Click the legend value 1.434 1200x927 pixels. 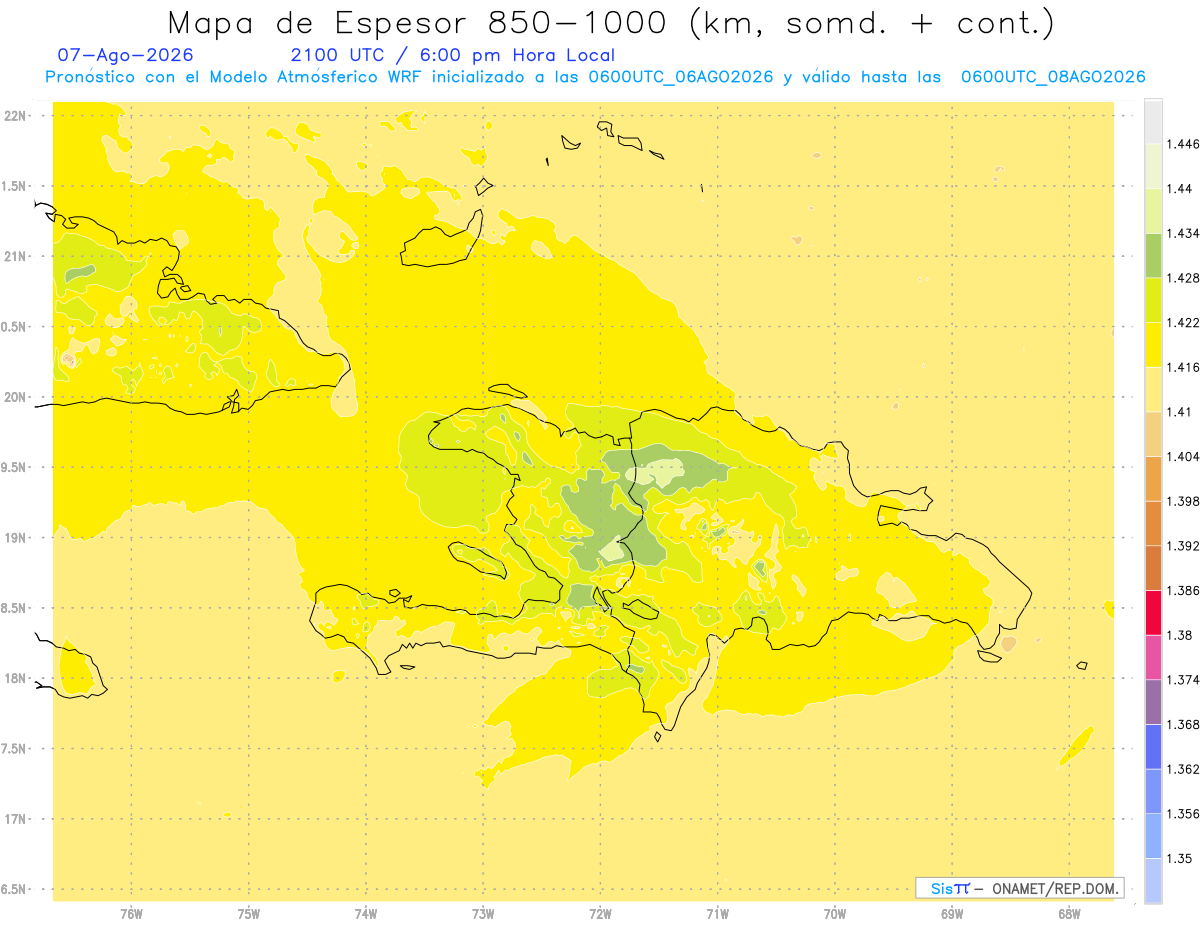tap(1184, 233)
